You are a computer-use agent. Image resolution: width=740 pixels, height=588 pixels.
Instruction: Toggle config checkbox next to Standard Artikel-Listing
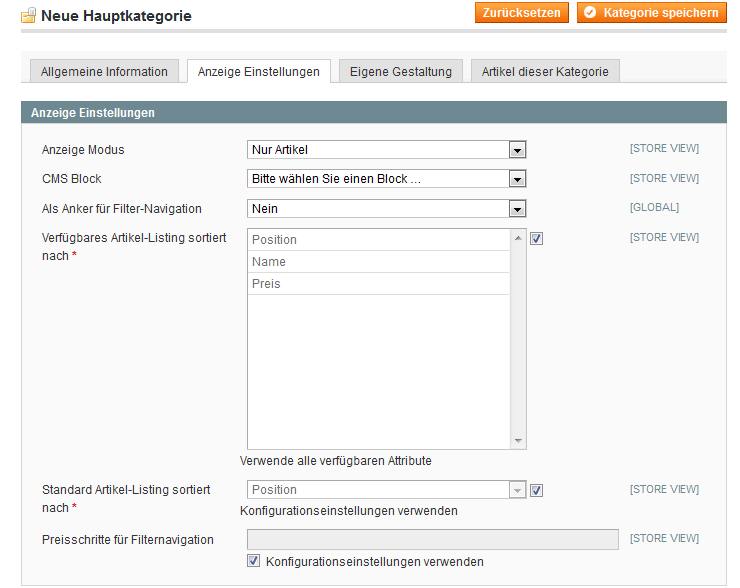click(536, 490)
